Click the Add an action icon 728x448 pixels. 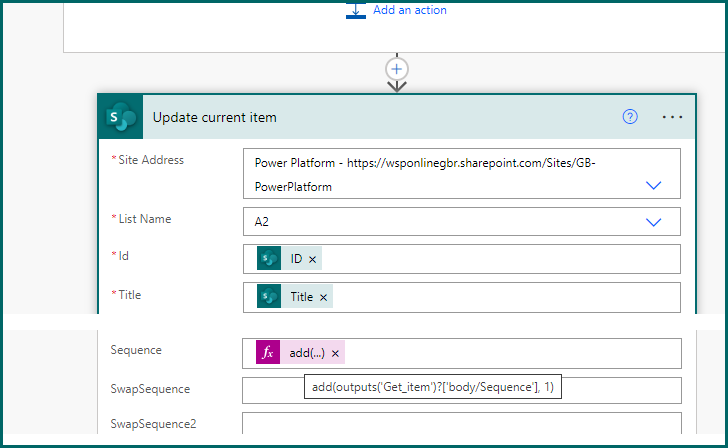coord(356,10)
